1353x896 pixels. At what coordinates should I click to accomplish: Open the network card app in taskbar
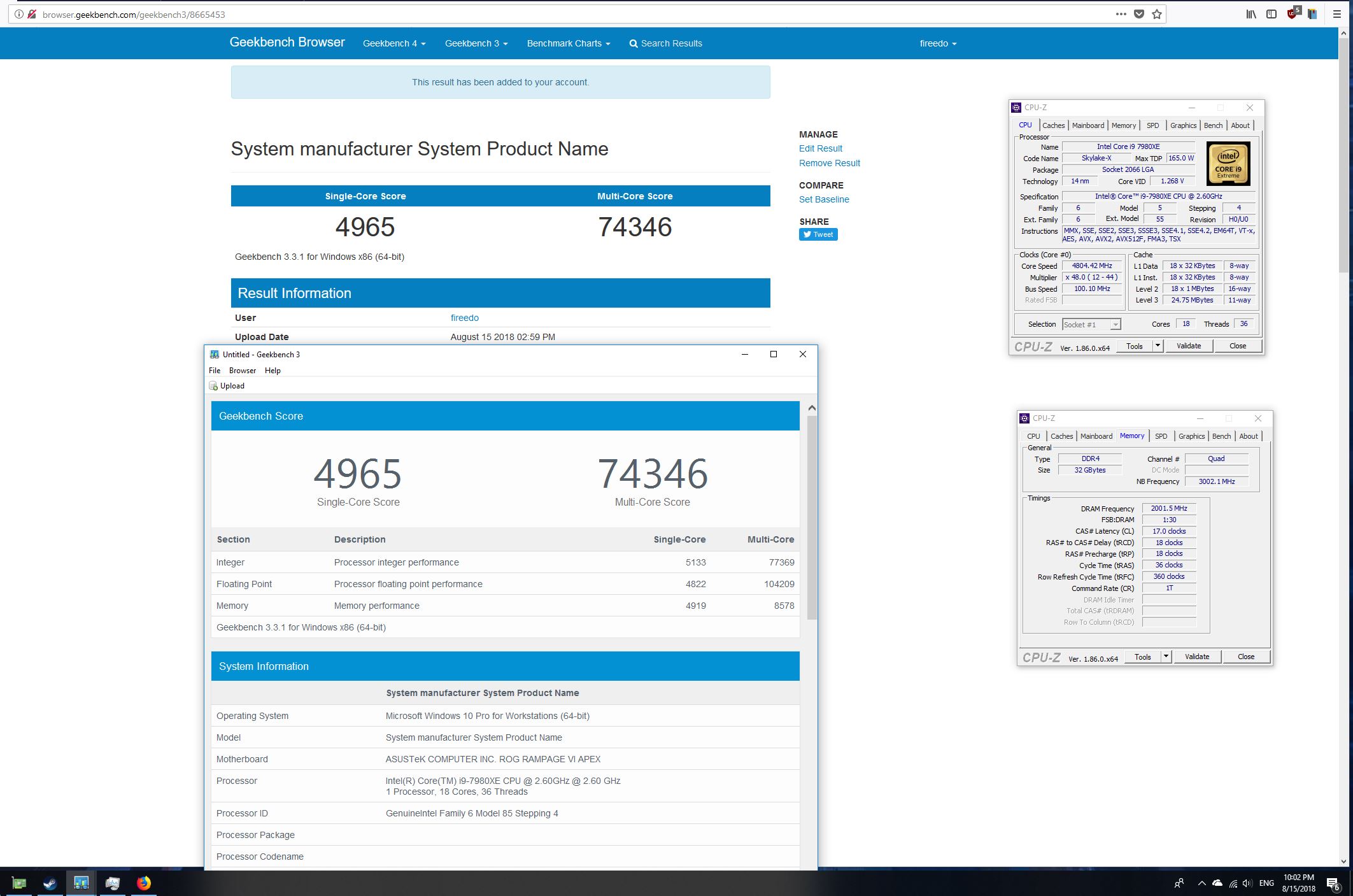19,883
